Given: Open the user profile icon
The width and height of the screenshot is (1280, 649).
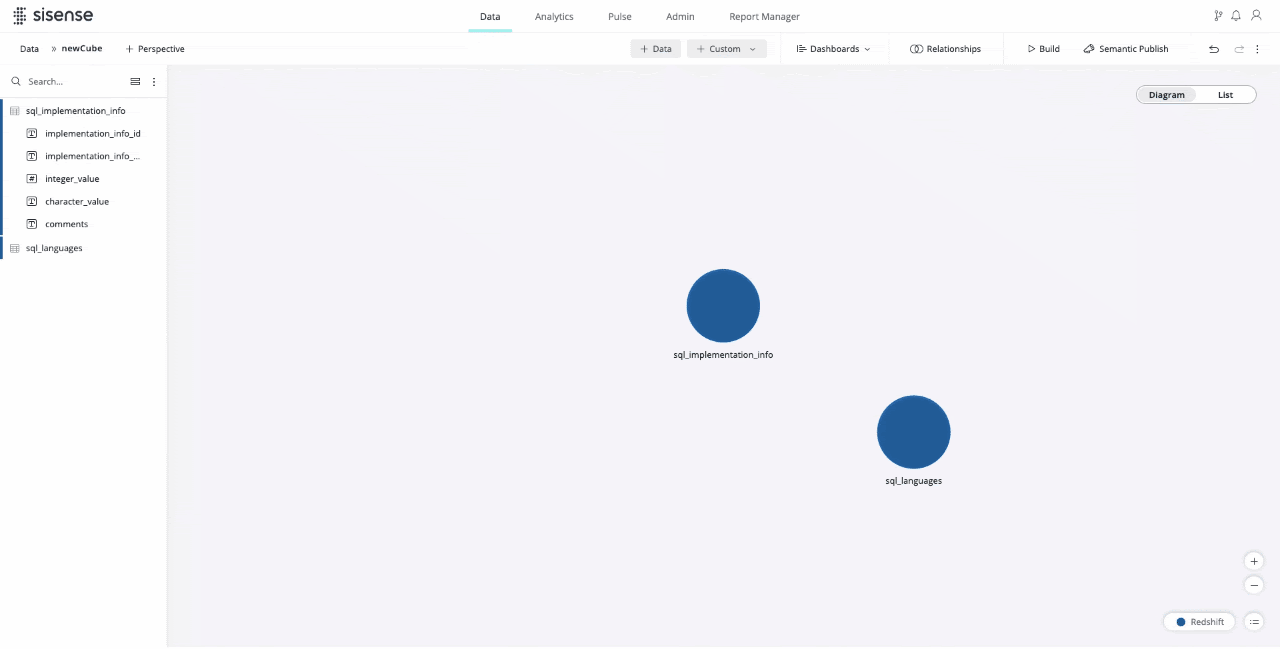Looking at the screenshot, I should point(1256,16).
